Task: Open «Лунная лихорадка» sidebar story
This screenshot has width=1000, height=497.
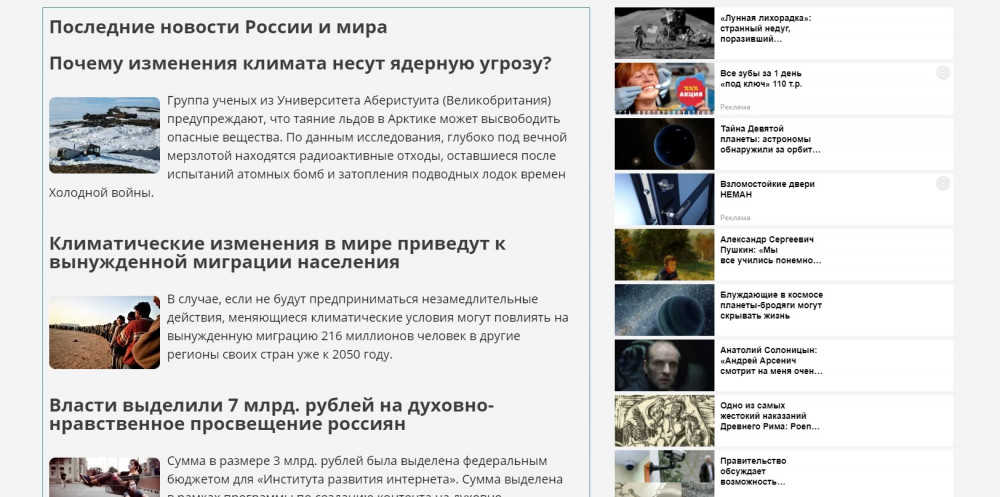Action: [765, 29]
